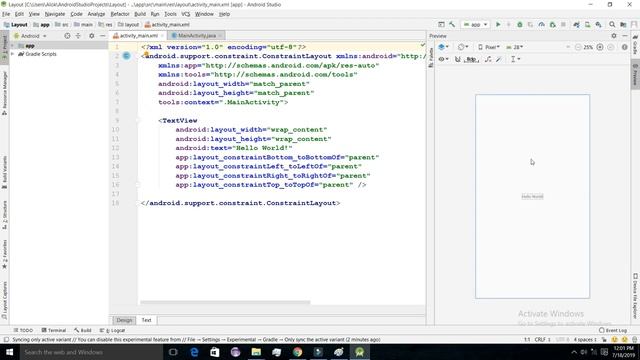Click the Sync Project with Gradle icon
Image resolution: width=640 pixels, height=360 pixels.
(x=576, y=24)
